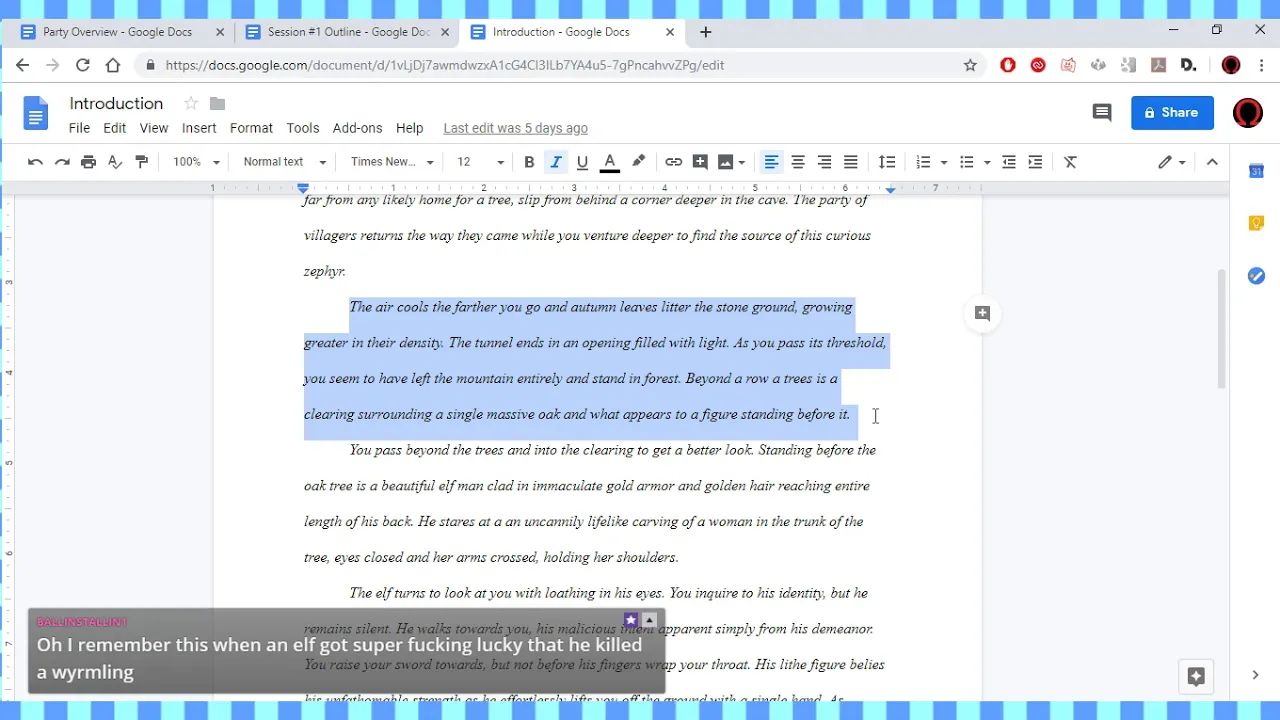Toggle side panel with bottom-right chevron

coord(1255,675)
